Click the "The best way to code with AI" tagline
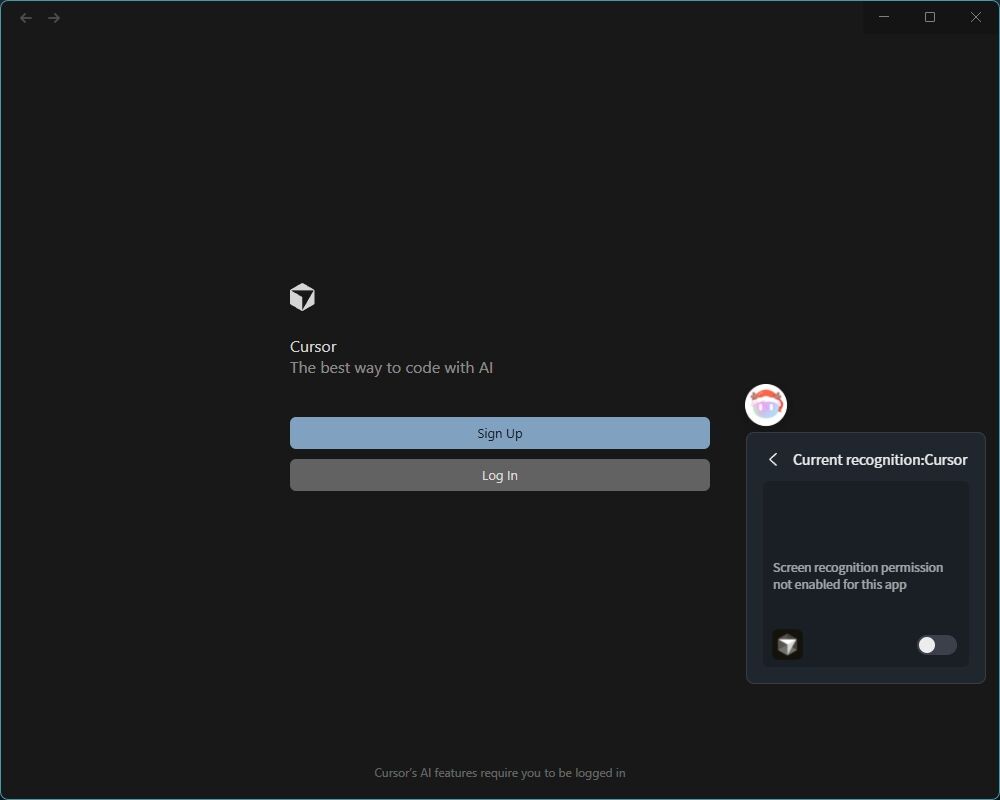 (391, 368)
